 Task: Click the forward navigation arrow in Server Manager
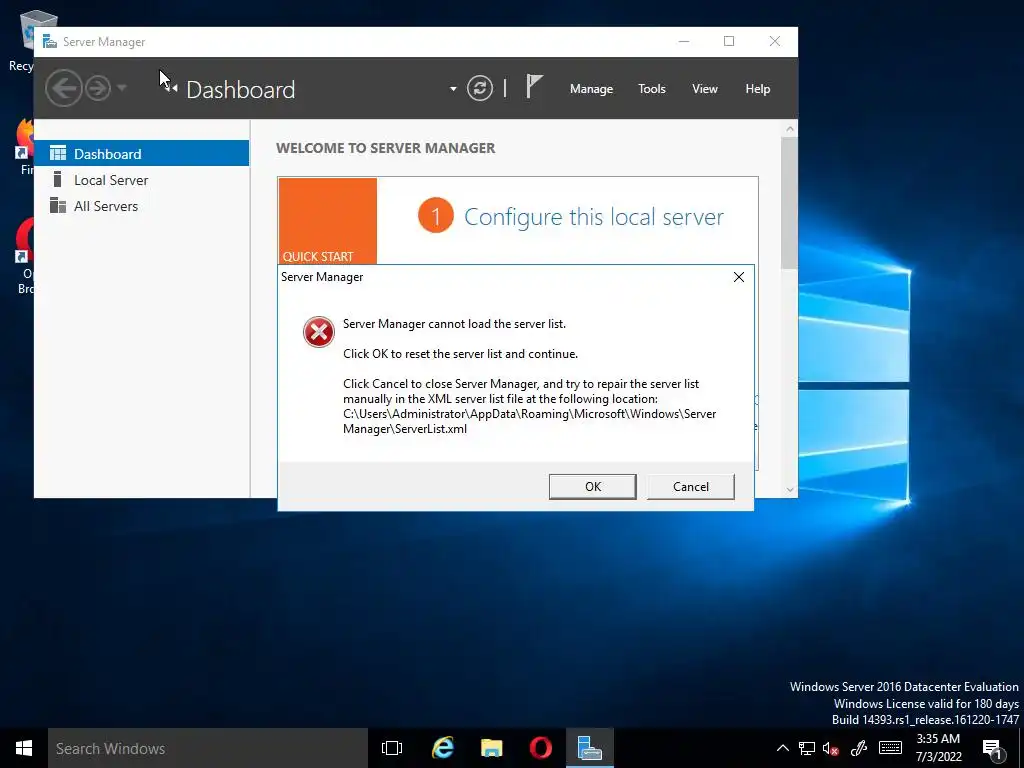click(x=98, y=88)
